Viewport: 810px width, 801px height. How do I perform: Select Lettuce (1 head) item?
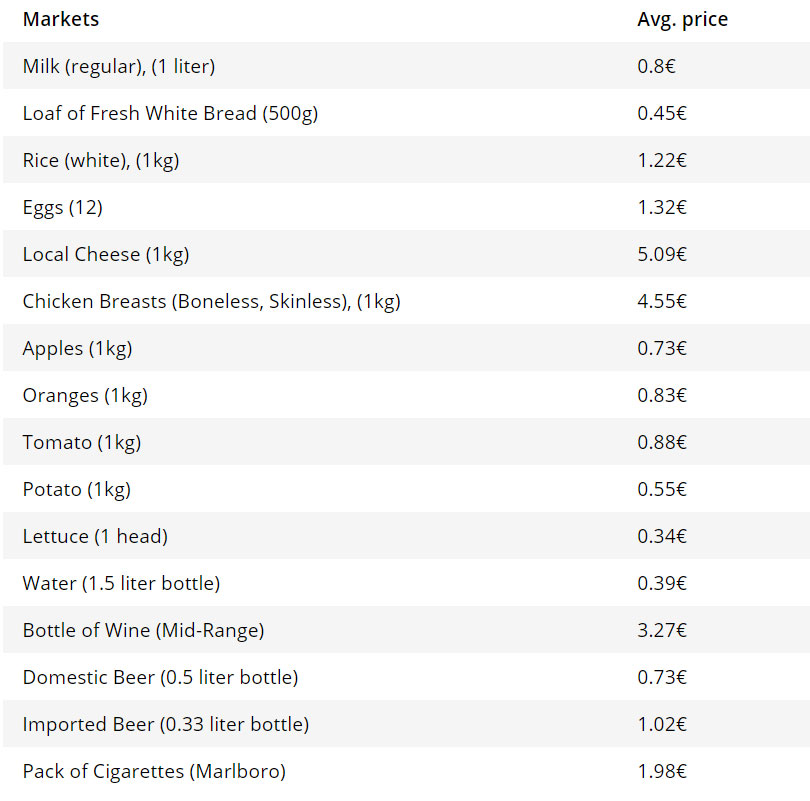(x=96, y=536)
